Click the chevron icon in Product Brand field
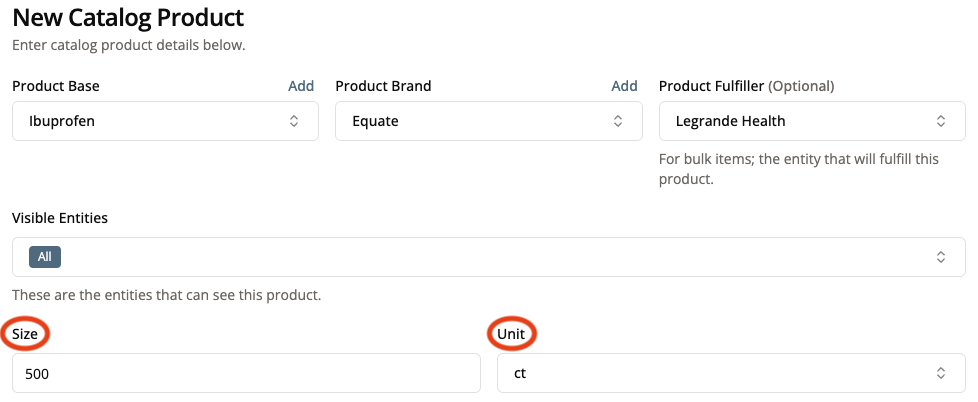This screenshot has height=402, width=978. (x=617, y=121)
